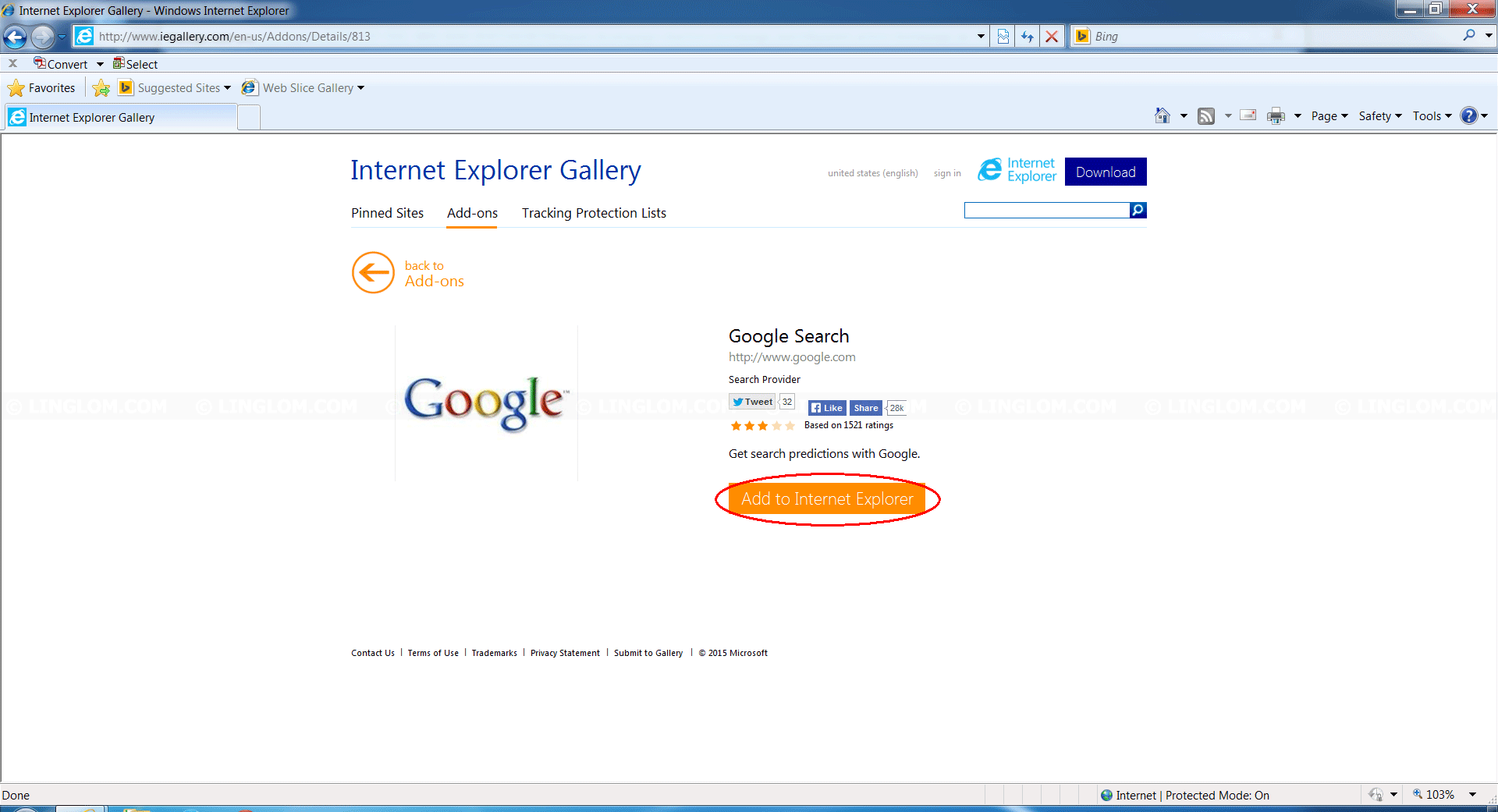This screenshot has height=812, width=1498.
Task: Open the http://www.google.com link
Action: coord(792,357)
